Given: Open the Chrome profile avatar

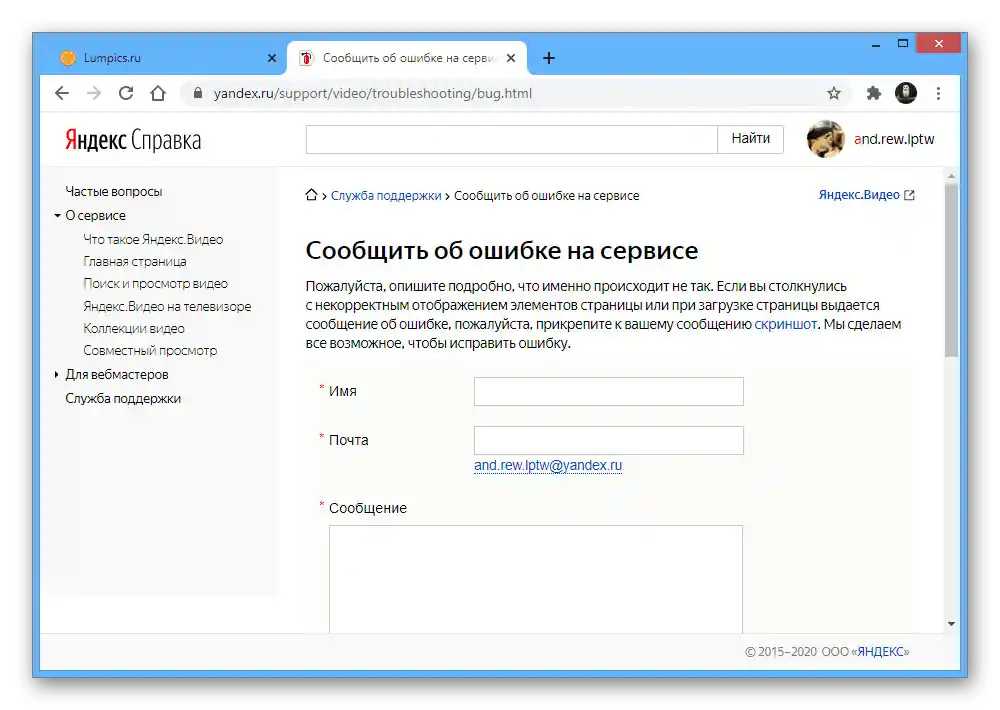Looking at the screenshot, I should [906, 93].
